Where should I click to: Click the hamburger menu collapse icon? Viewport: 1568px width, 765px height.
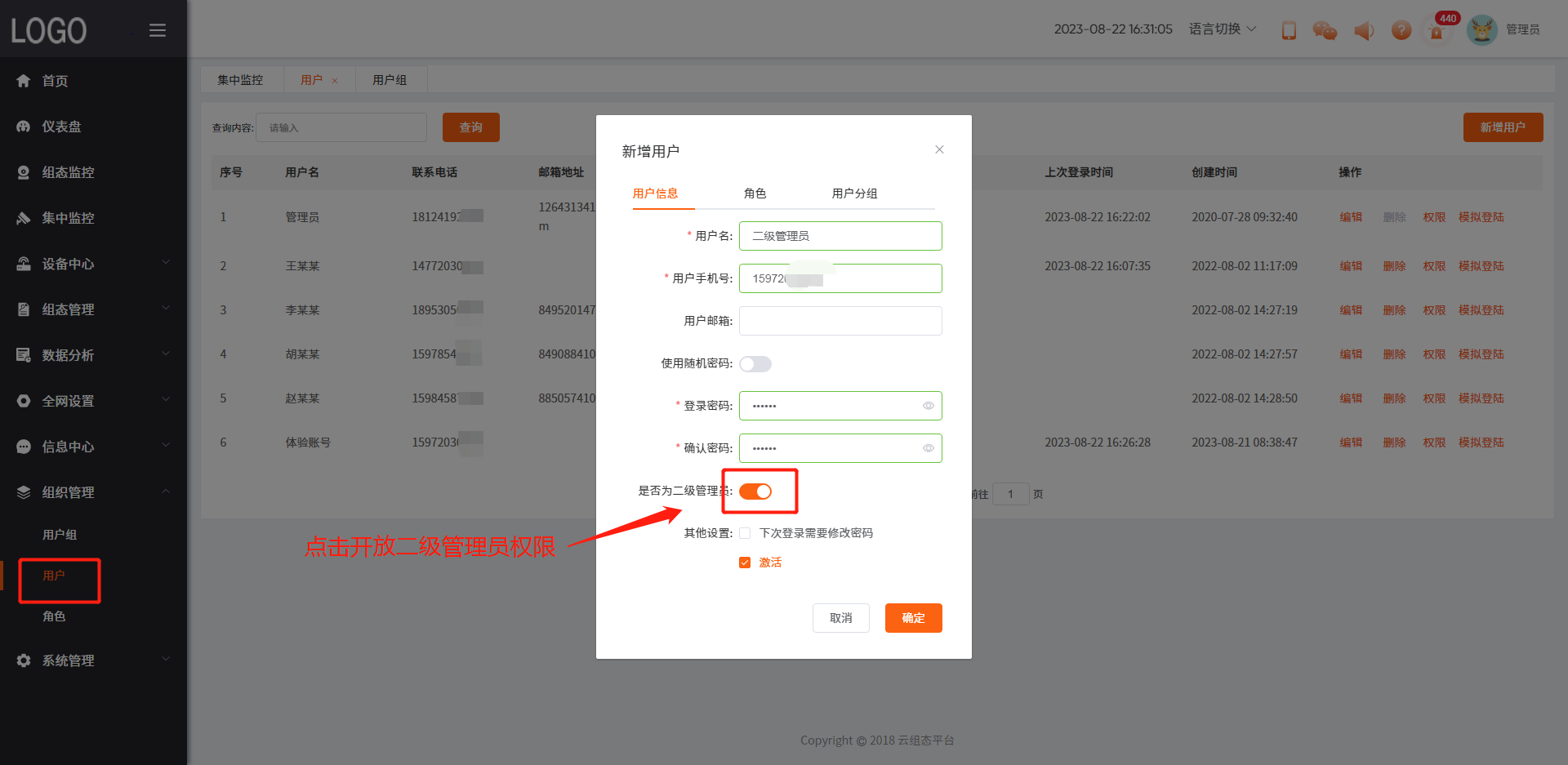(x=158, y=30)
